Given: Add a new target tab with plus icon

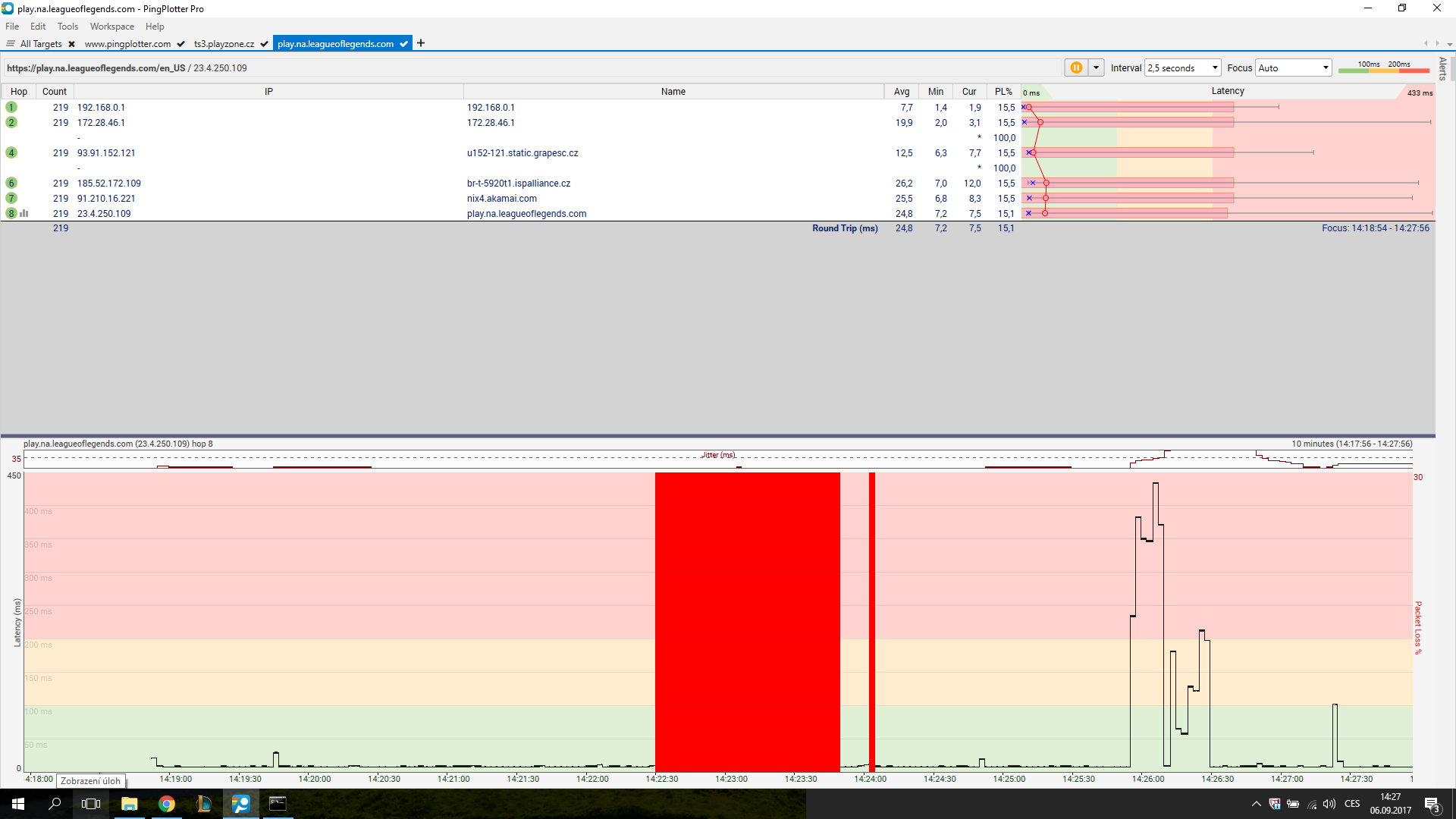Looking at the screenshot, I should coord(421,43).
